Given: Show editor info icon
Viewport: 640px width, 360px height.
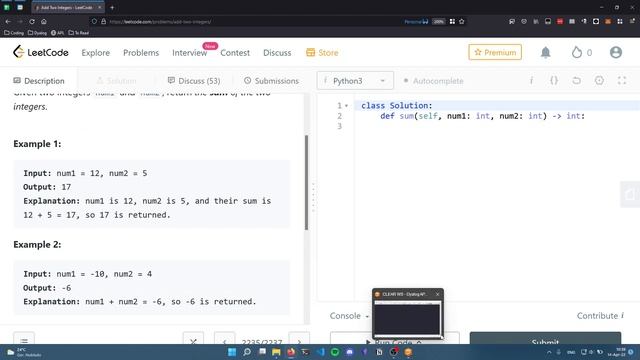Looking at the screenshot, I should 531,80.
